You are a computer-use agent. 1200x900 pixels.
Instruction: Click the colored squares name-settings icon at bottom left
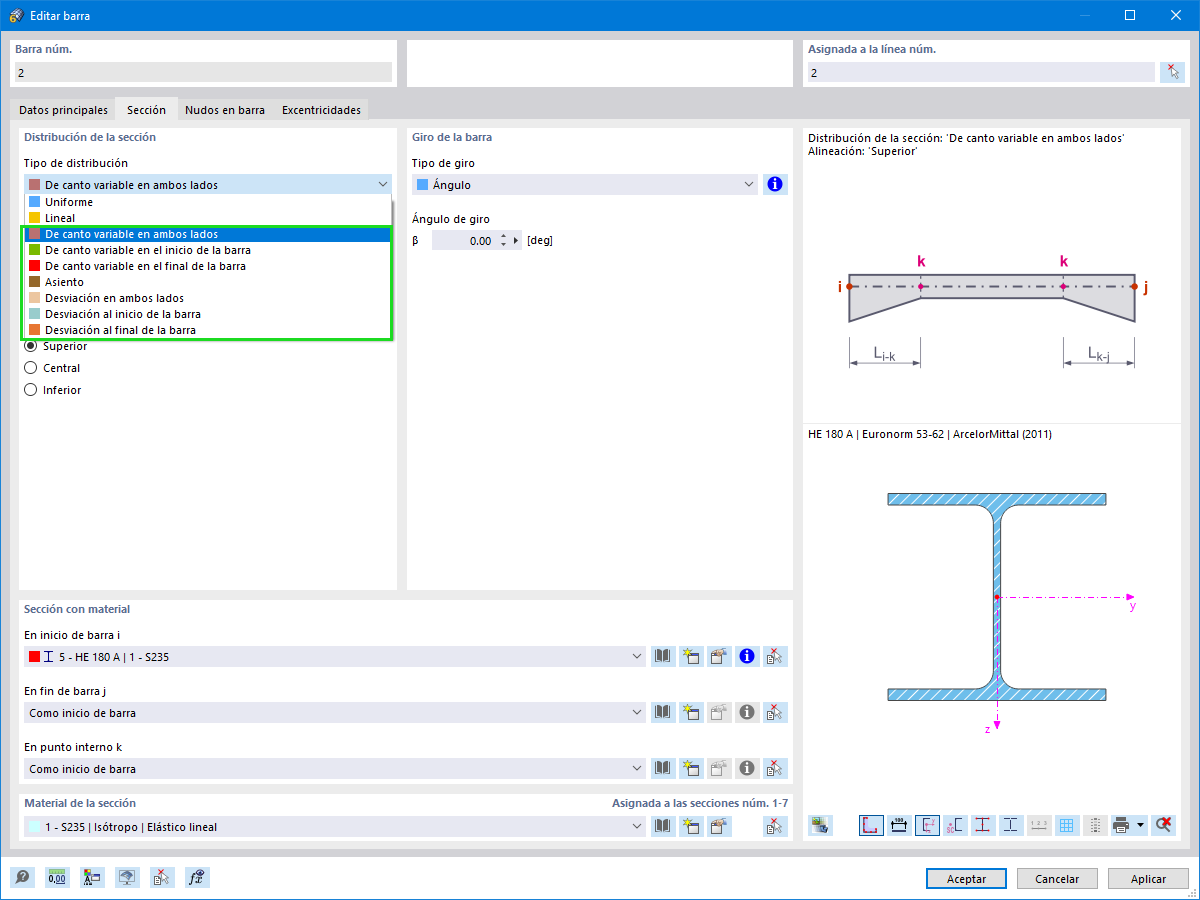93,878
